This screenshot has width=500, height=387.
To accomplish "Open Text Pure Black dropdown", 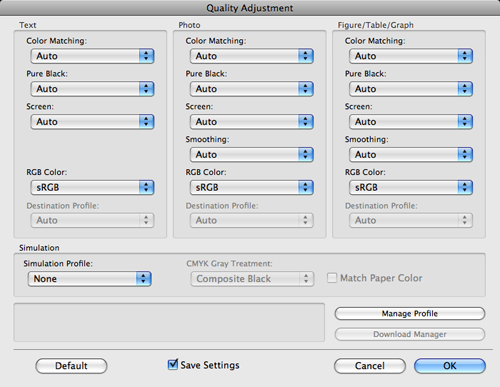I will pyautogui.click(x=92, y=89).
